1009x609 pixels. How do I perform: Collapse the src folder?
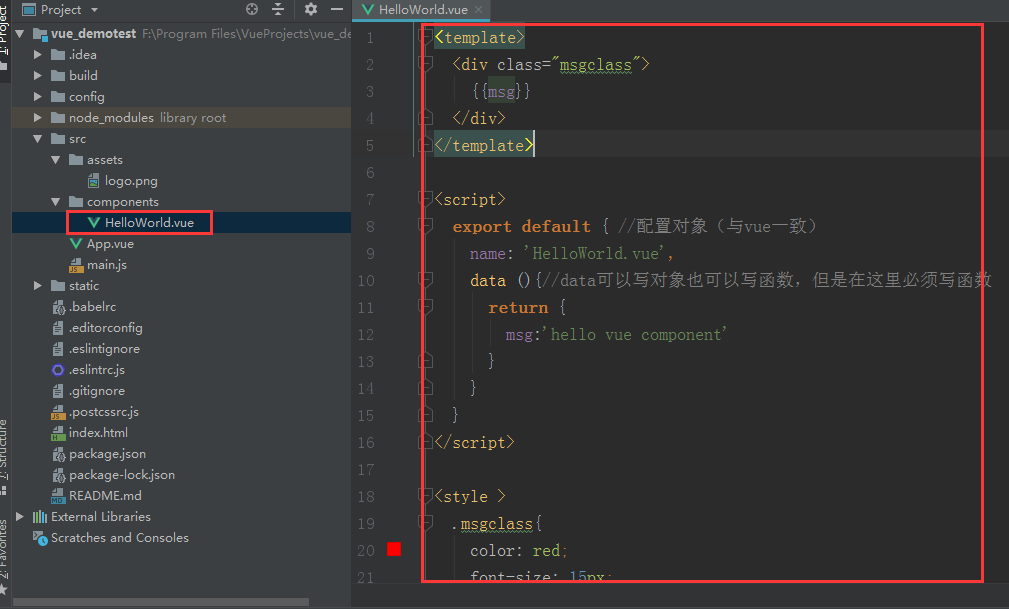(x=37, y=138)
